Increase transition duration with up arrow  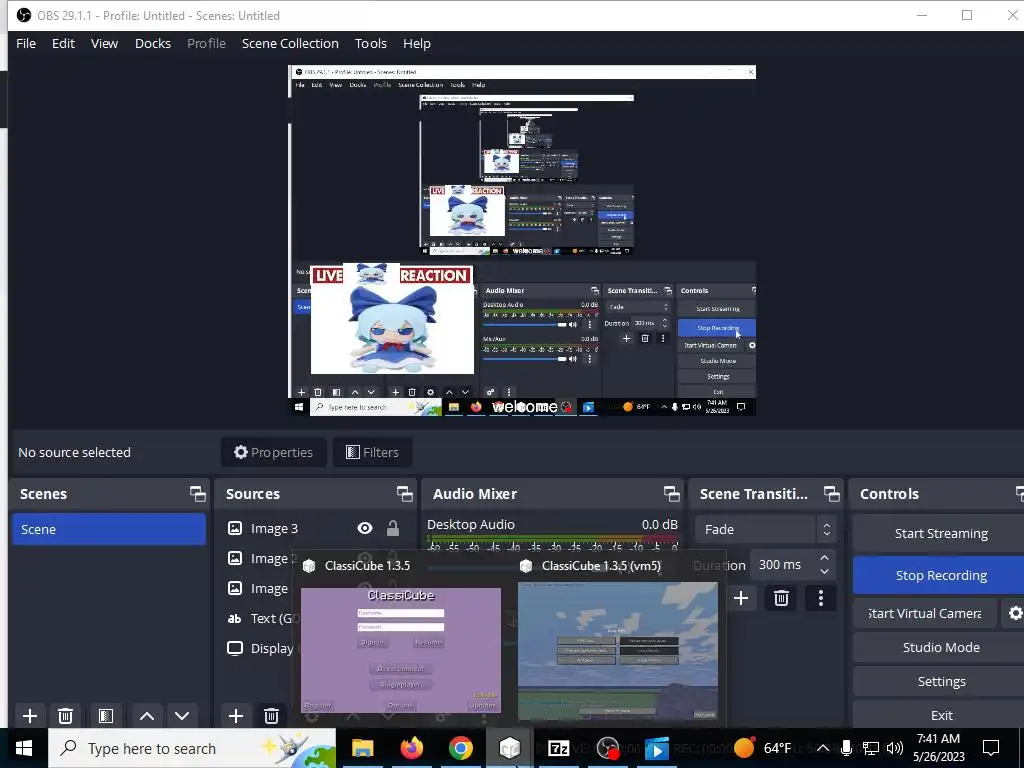824,558
